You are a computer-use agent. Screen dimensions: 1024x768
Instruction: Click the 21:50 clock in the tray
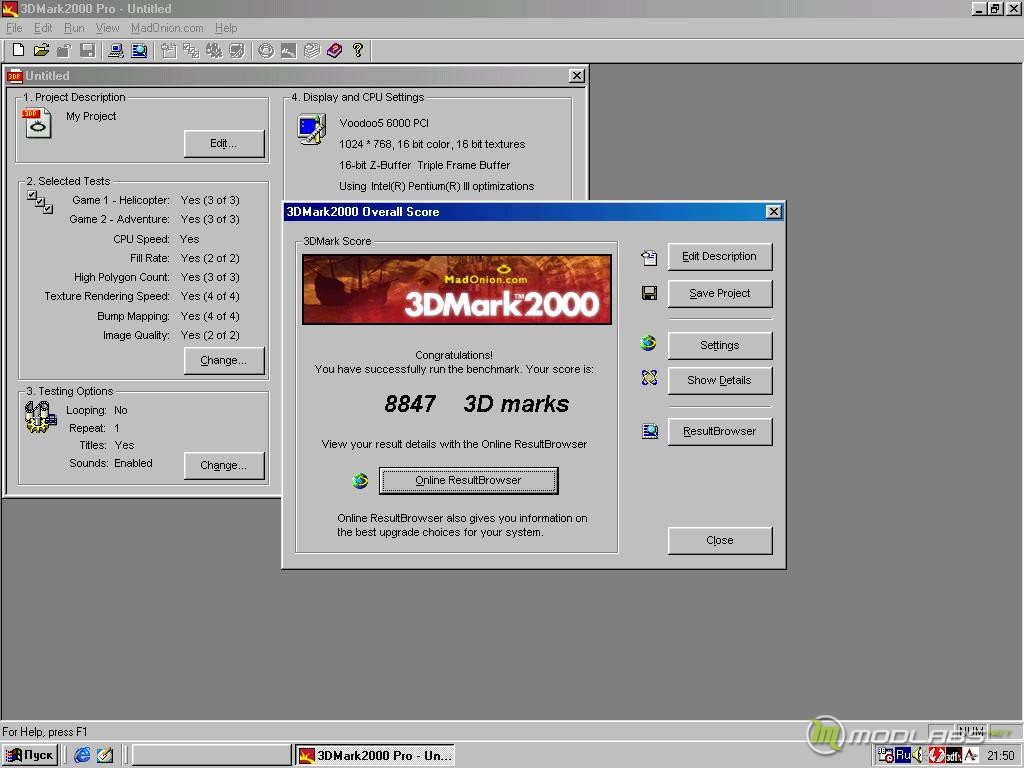tap(1000, 756)
